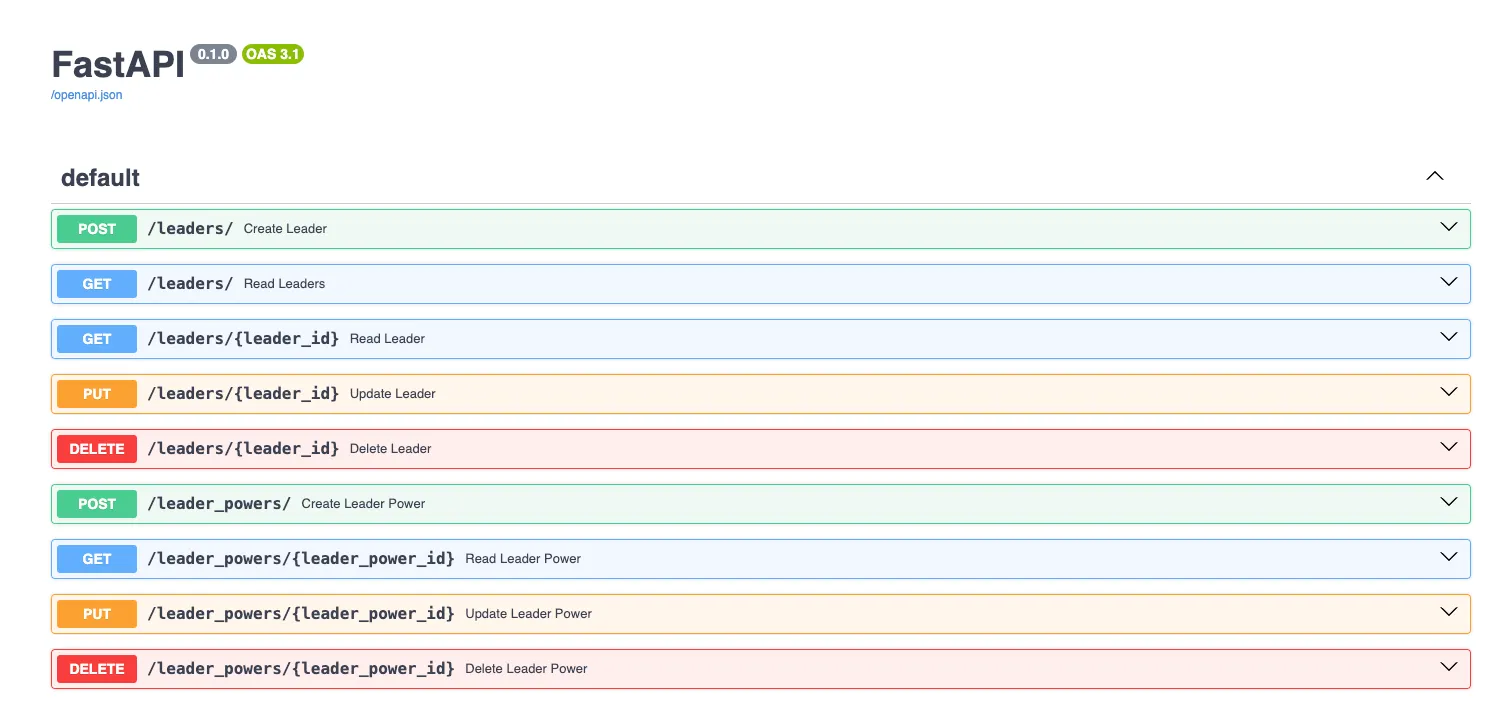Open the /openapi.json link
Viewport: 1510px width, 721px height.
tap(86, 94)
